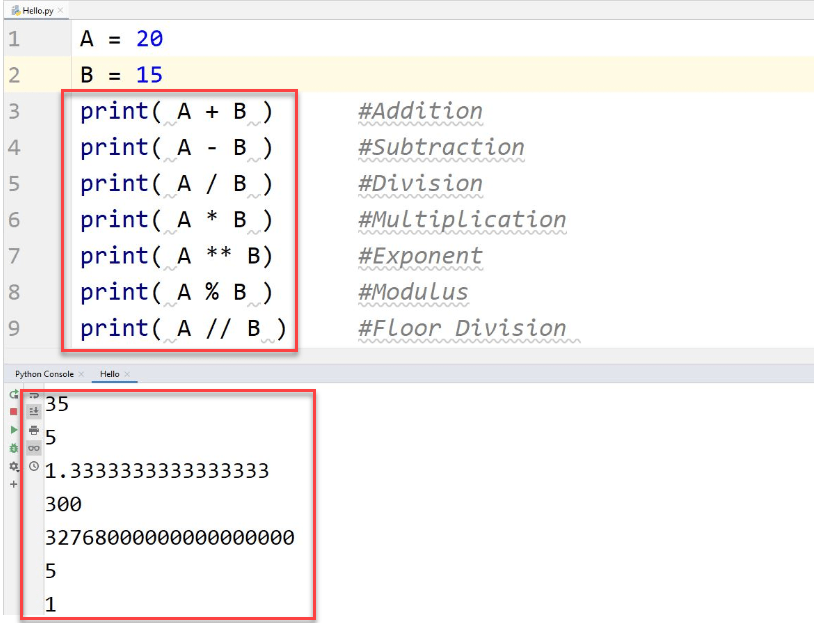Expand the small arrow beside the settings gear

click(x=21, y=470)
